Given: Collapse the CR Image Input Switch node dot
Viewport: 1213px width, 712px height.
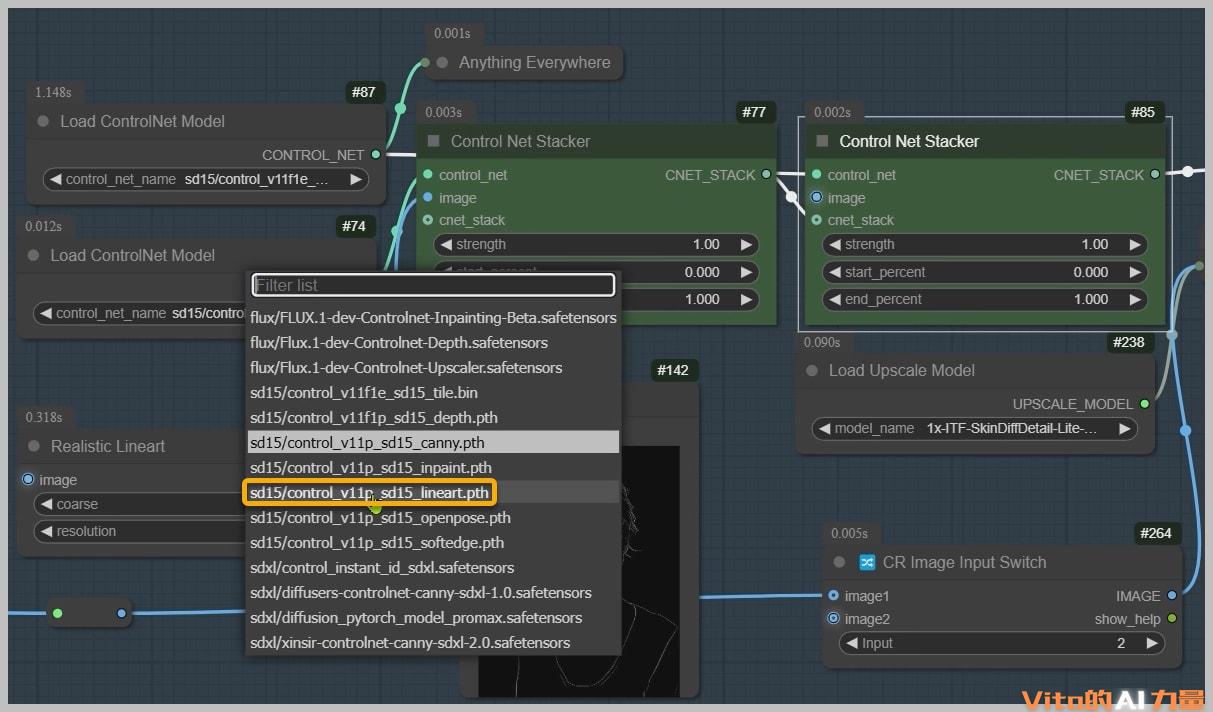Looking at the screenshot, I should (839, 562).
